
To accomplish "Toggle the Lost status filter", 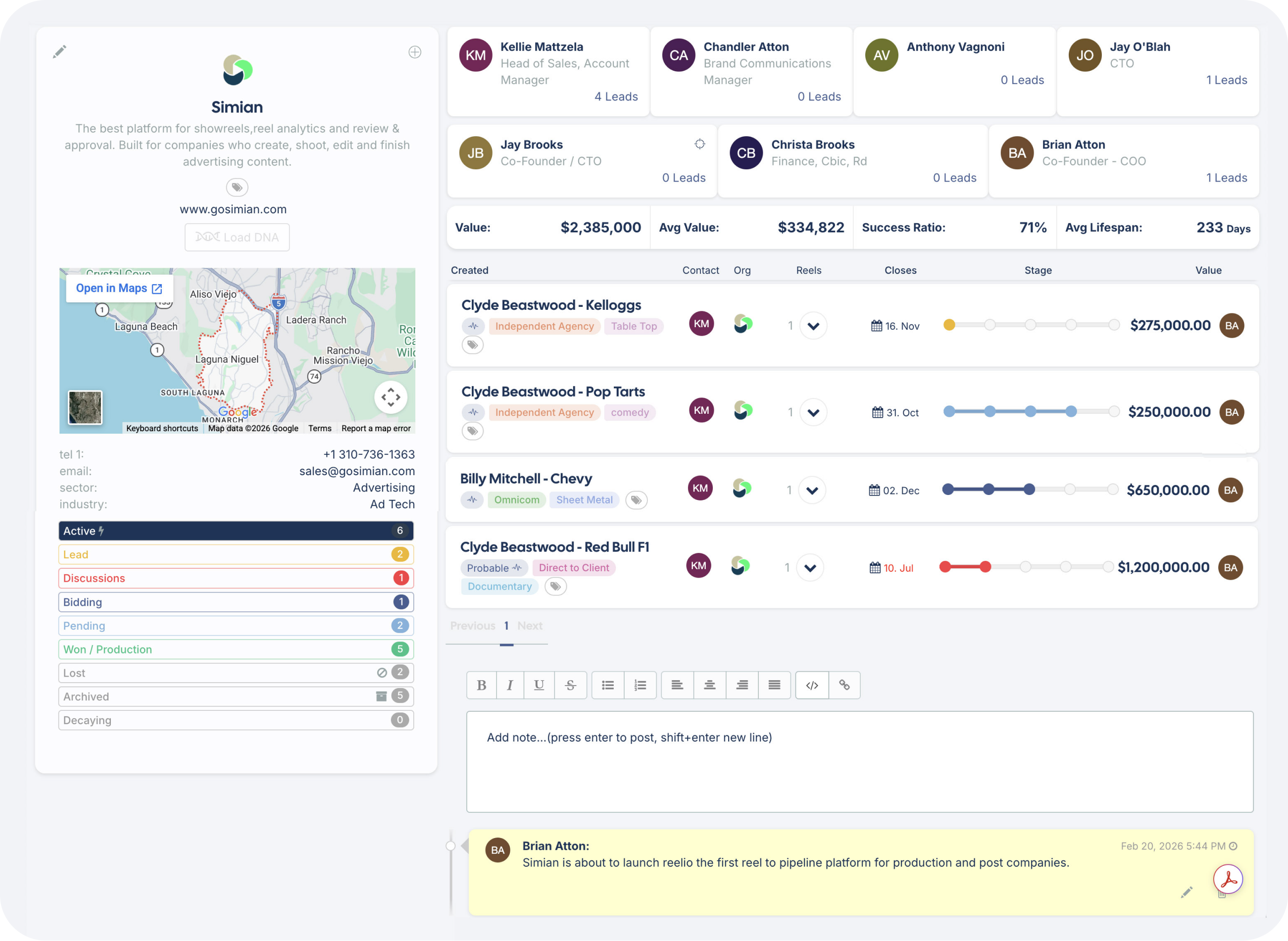I will [x=236, y=673].
